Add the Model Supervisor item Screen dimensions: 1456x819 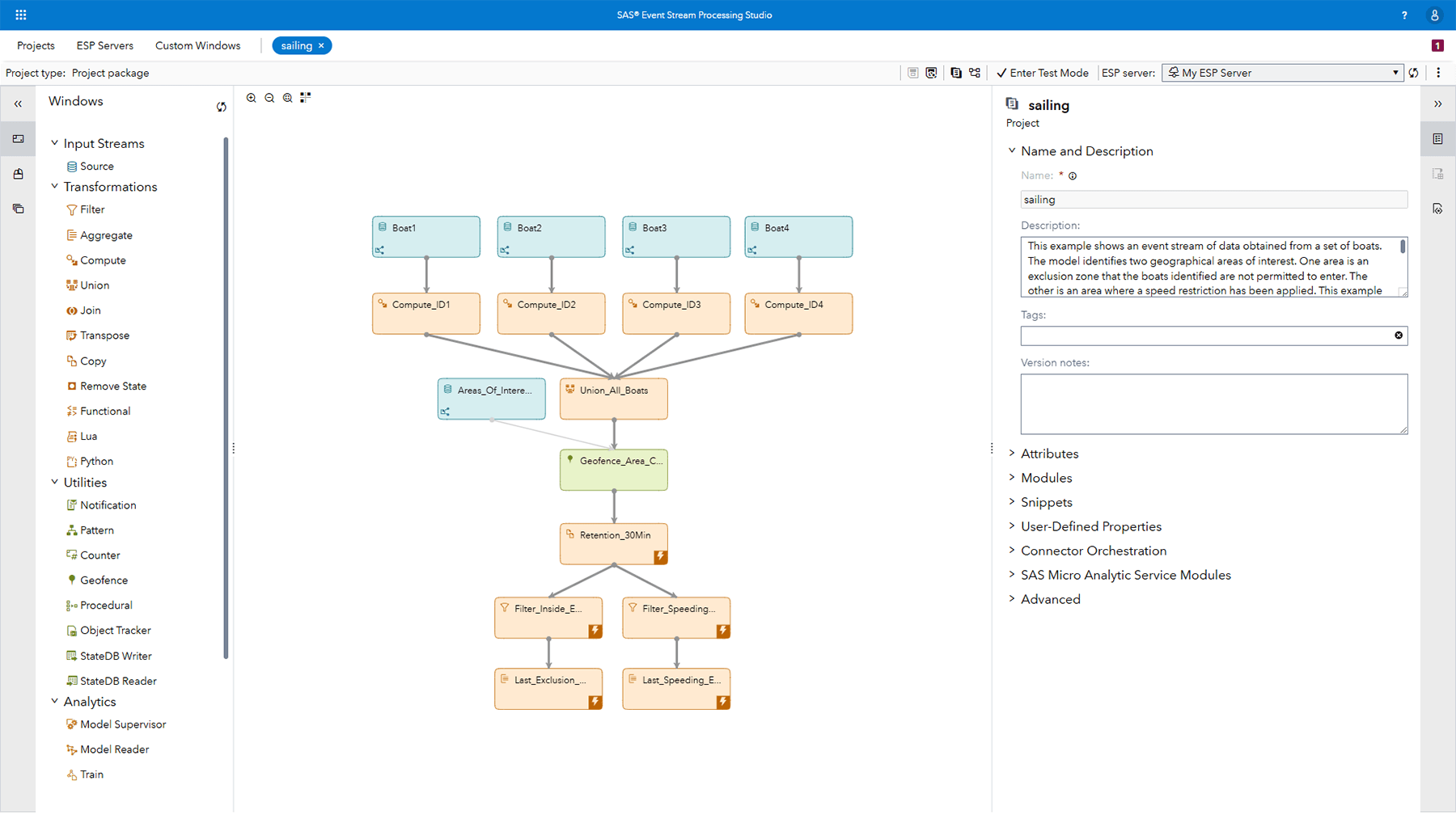[x=116, y=724]
